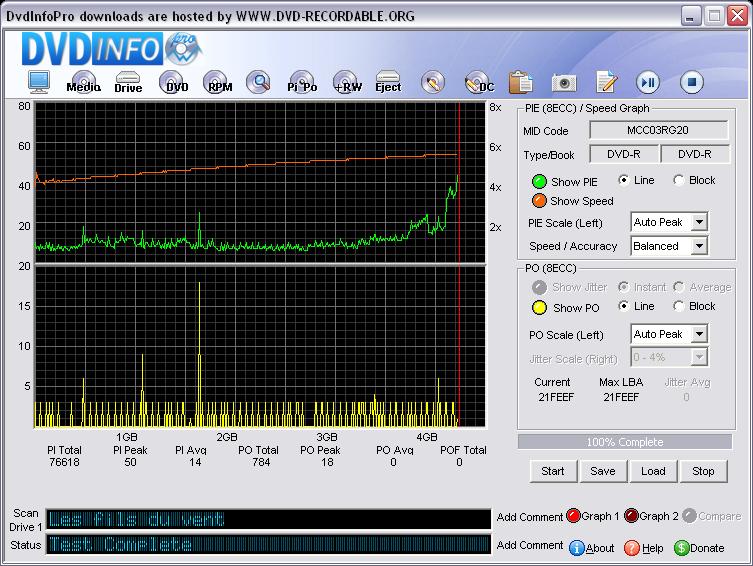Open the DVD toolbar icon

coord(173,82)
